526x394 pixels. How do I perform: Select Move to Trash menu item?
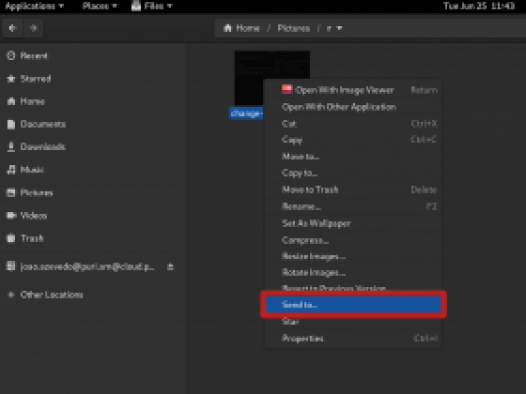click(354, 189)
